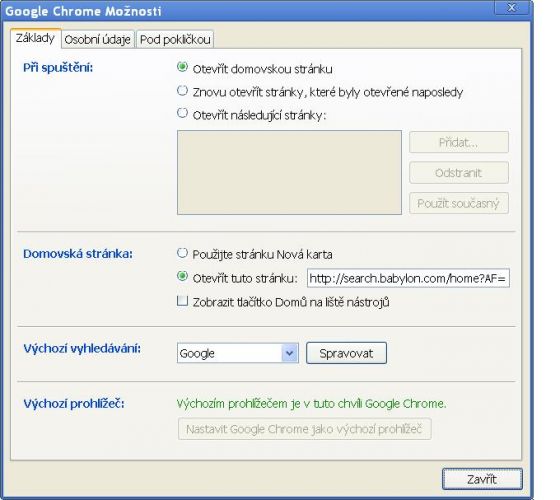Switch to Pod pokličkou tab
This screenshot has width=560, height=500.
click(175, 39)
